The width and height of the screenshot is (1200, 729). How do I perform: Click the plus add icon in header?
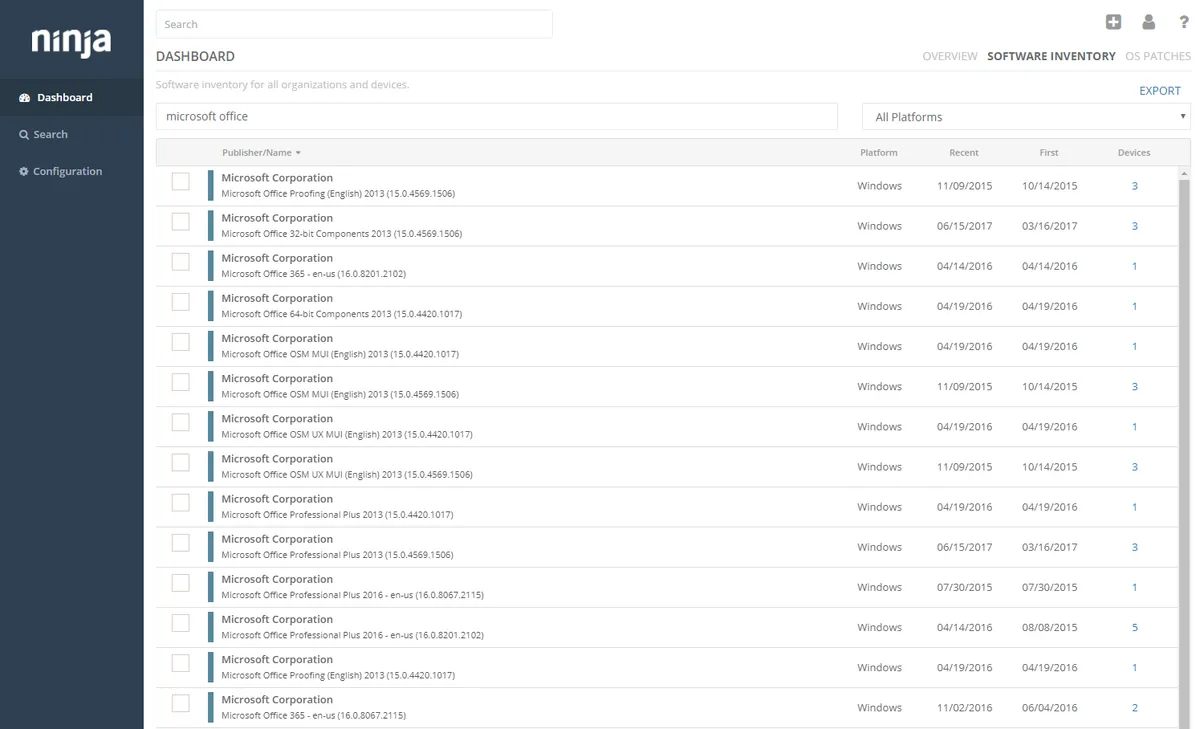(x=1113, y=22)
